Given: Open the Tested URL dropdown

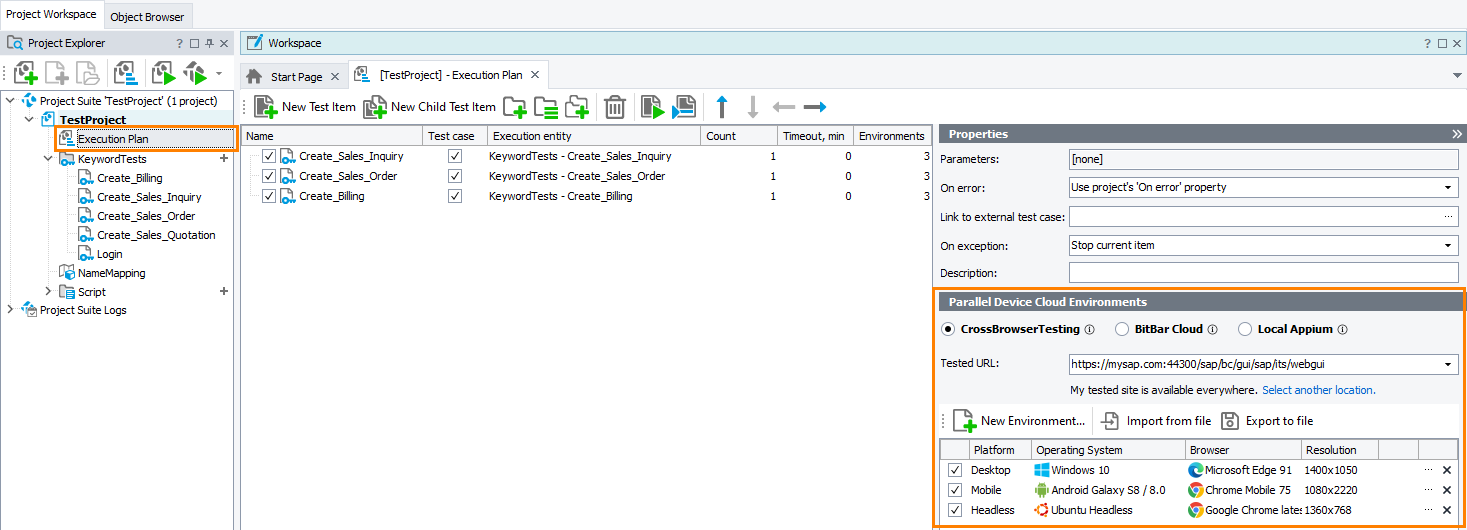Looking at the screenshot, I should click(x=1449, y=365).
